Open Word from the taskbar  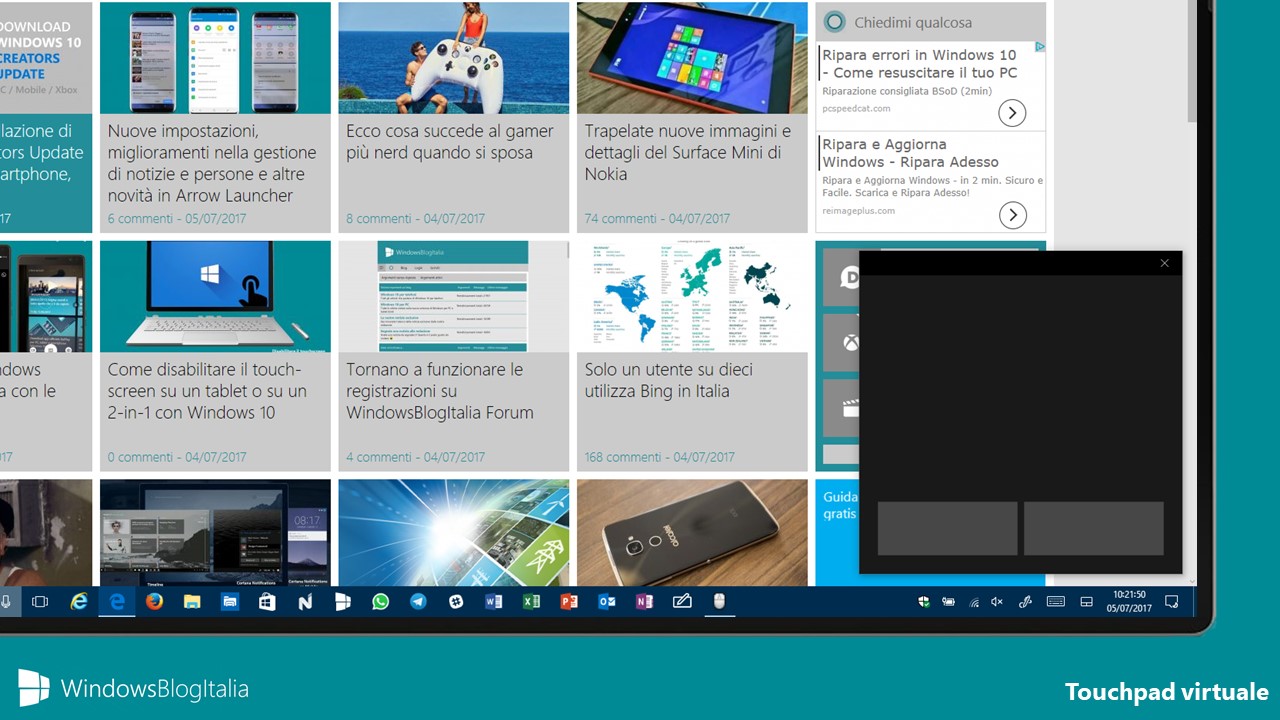pos(493,602)
